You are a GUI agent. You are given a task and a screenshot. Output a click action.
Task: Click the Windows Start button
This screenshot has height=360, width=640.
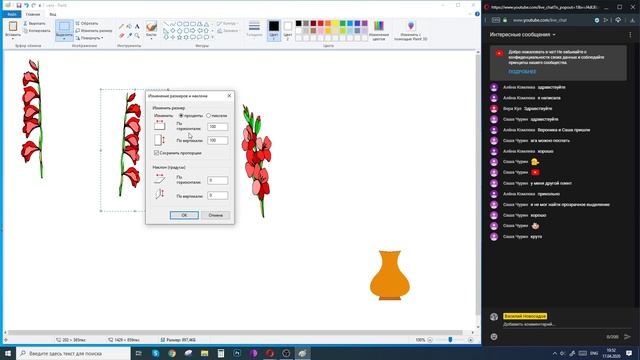(8, 353)
